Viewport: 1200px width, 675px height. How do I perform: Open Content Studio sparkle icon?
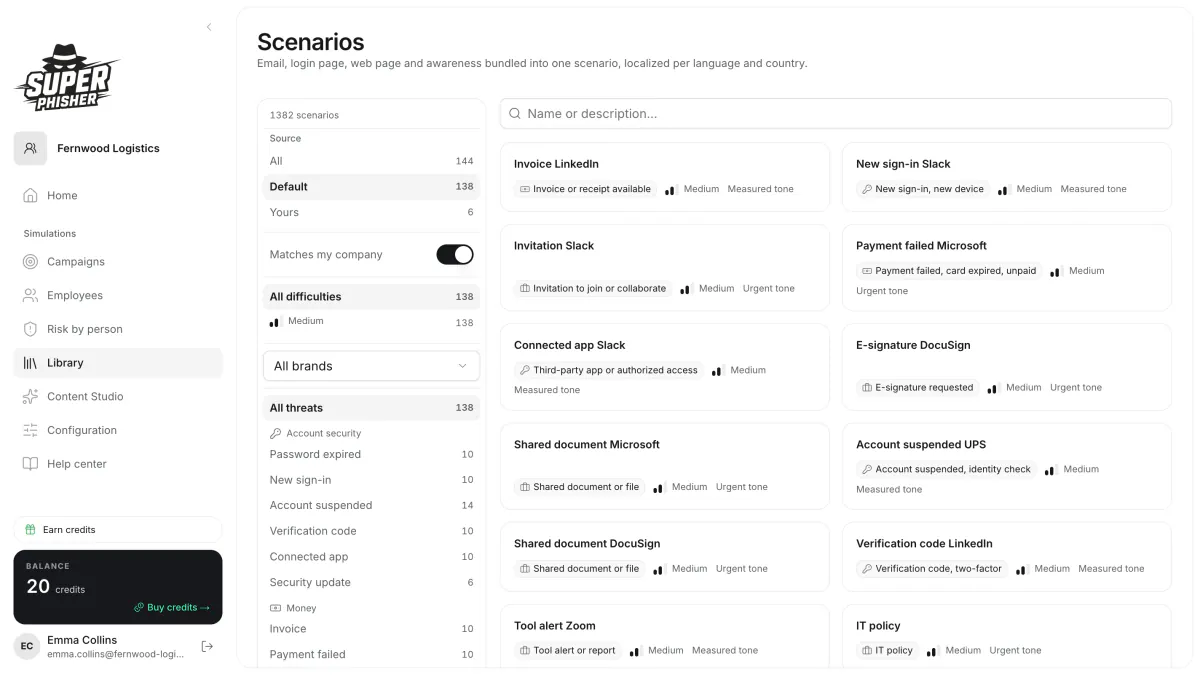point(30,397)
